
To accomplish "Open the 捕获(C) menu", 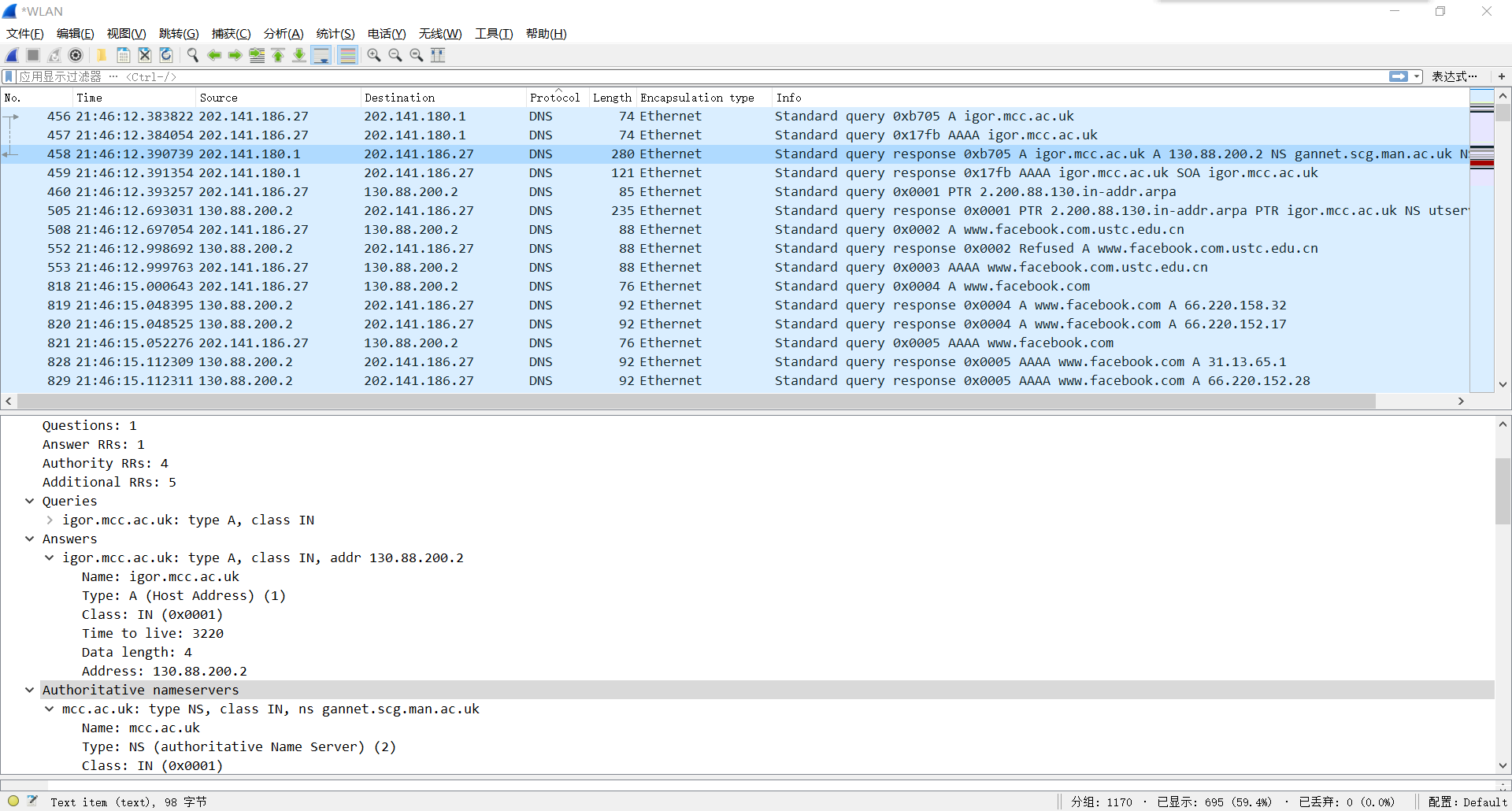I will 232,34.
